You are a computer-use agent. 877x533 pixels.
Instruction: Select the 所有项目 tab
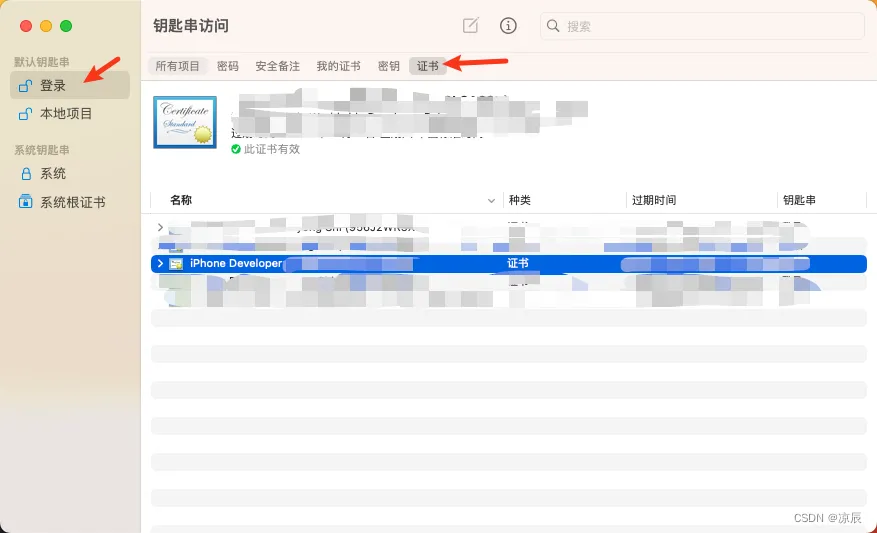[x=177, y=66]
